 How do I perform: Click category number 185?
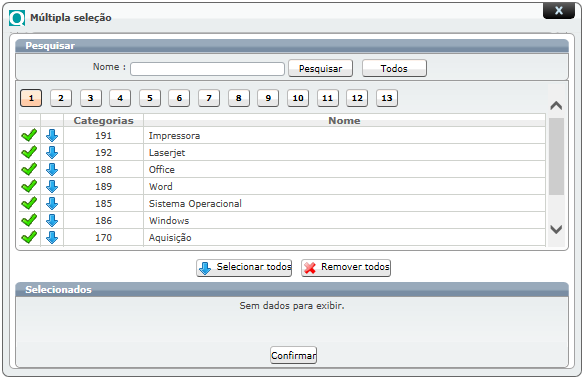[x=103, y=204]
